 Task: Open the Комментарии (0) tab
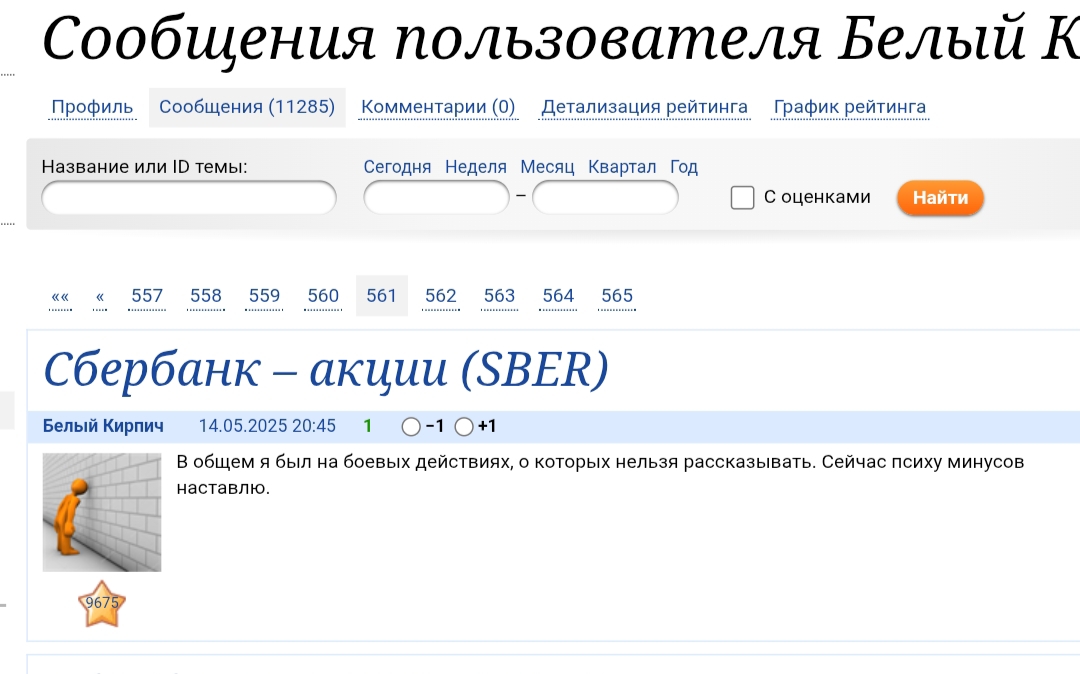[438, 107]
